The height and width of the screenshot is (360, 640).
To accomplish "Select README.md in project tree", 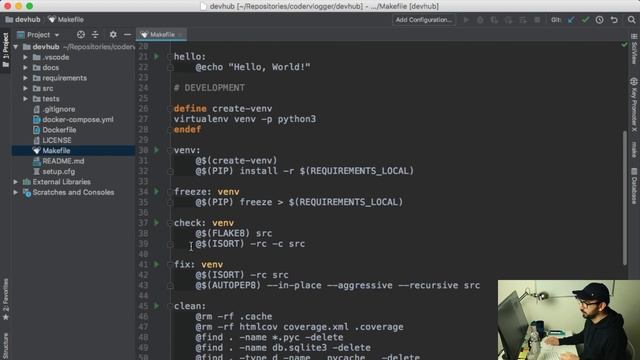I will 58,161.
